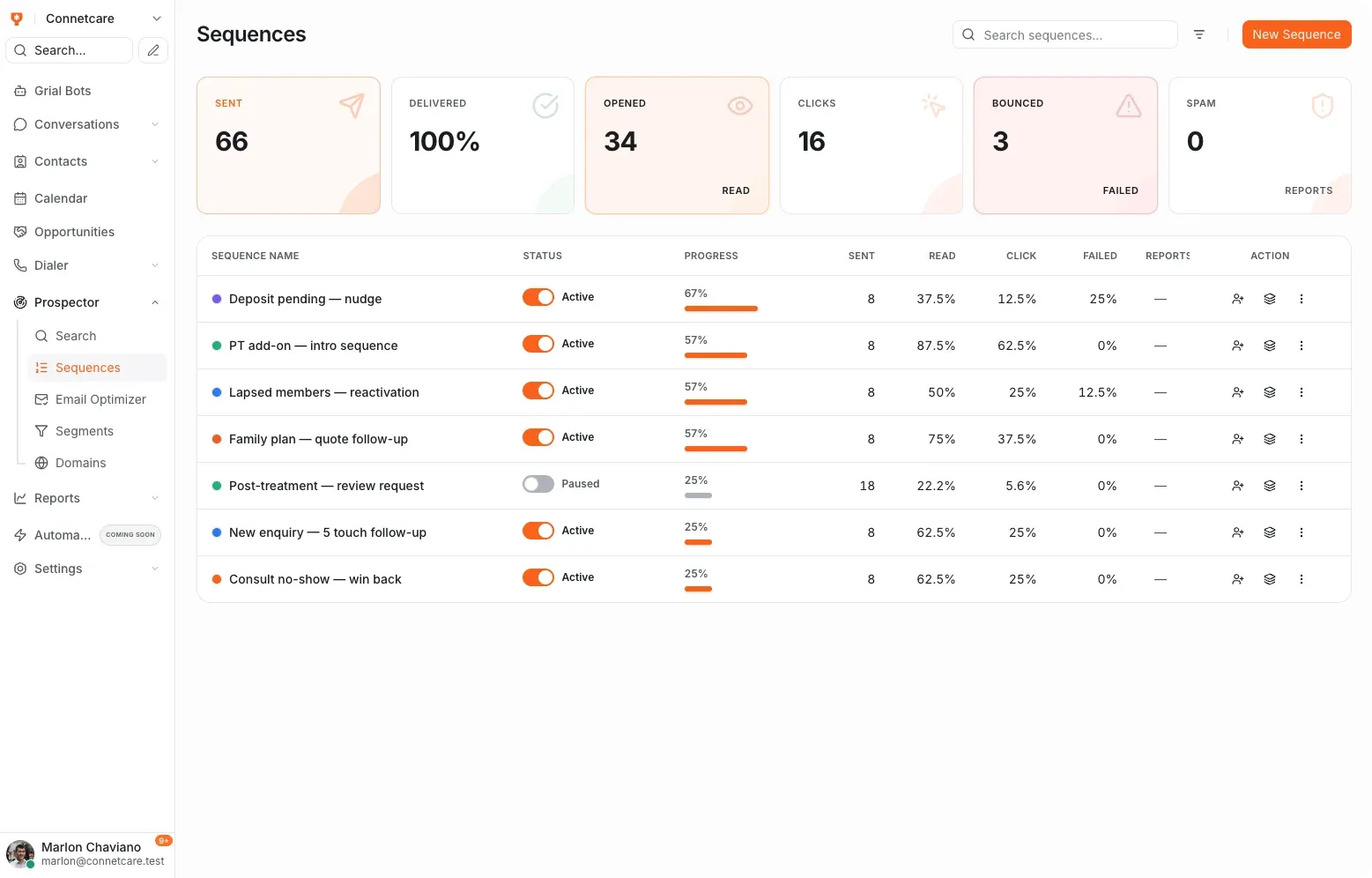Viewport: 1372px width, 878px height.
Task: Switch off Lapsed members — reactivation toggle
Action: pos(538,391)
